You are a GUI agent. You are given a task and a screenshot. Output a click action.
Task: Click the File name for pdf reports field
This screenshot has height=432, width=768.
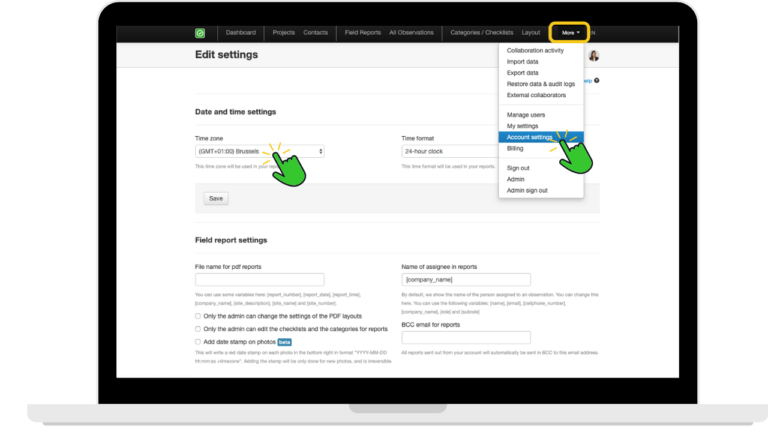click(x=260, y=280)
